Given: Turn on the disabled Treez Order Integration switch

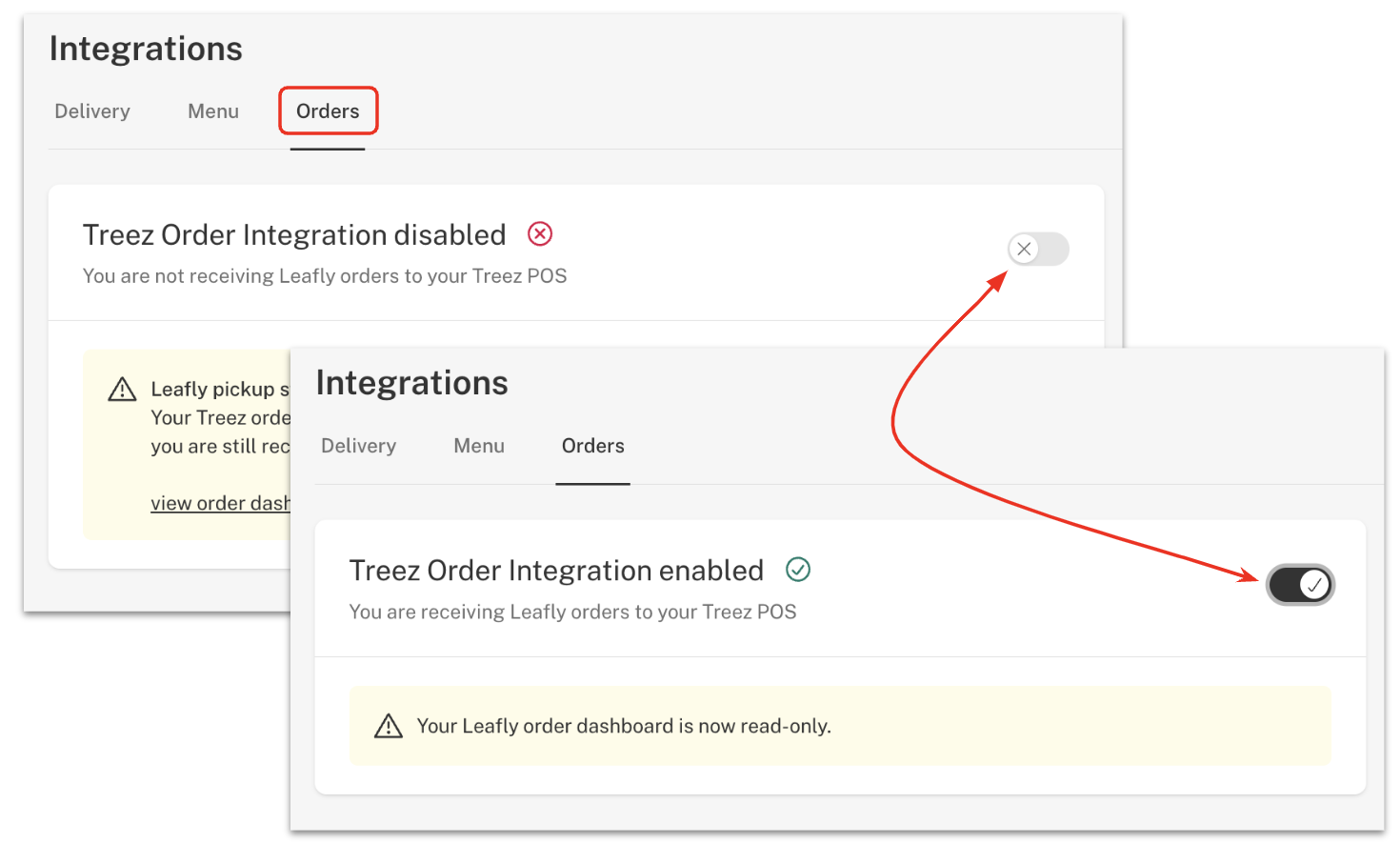Looking at the screenshot, I should pos(1038,250).
